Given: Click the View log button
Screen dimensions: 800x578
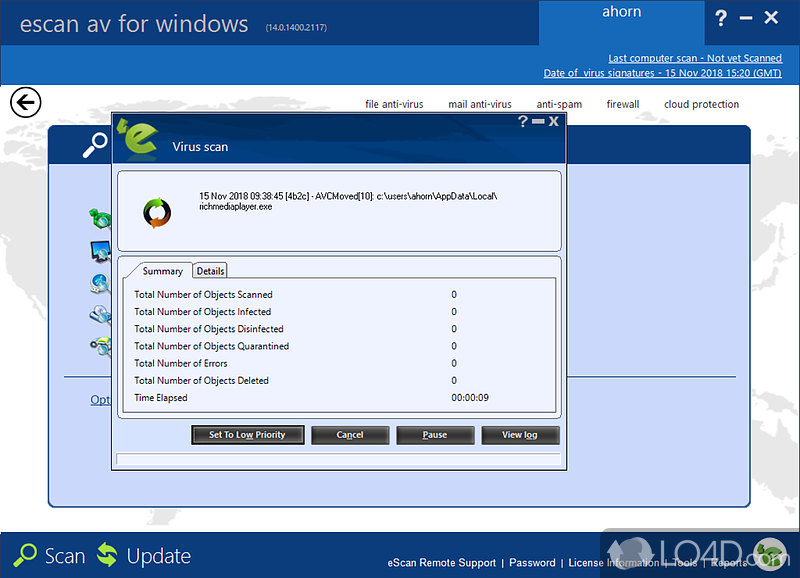Looking at the screenshot, I should pos(520,435).
